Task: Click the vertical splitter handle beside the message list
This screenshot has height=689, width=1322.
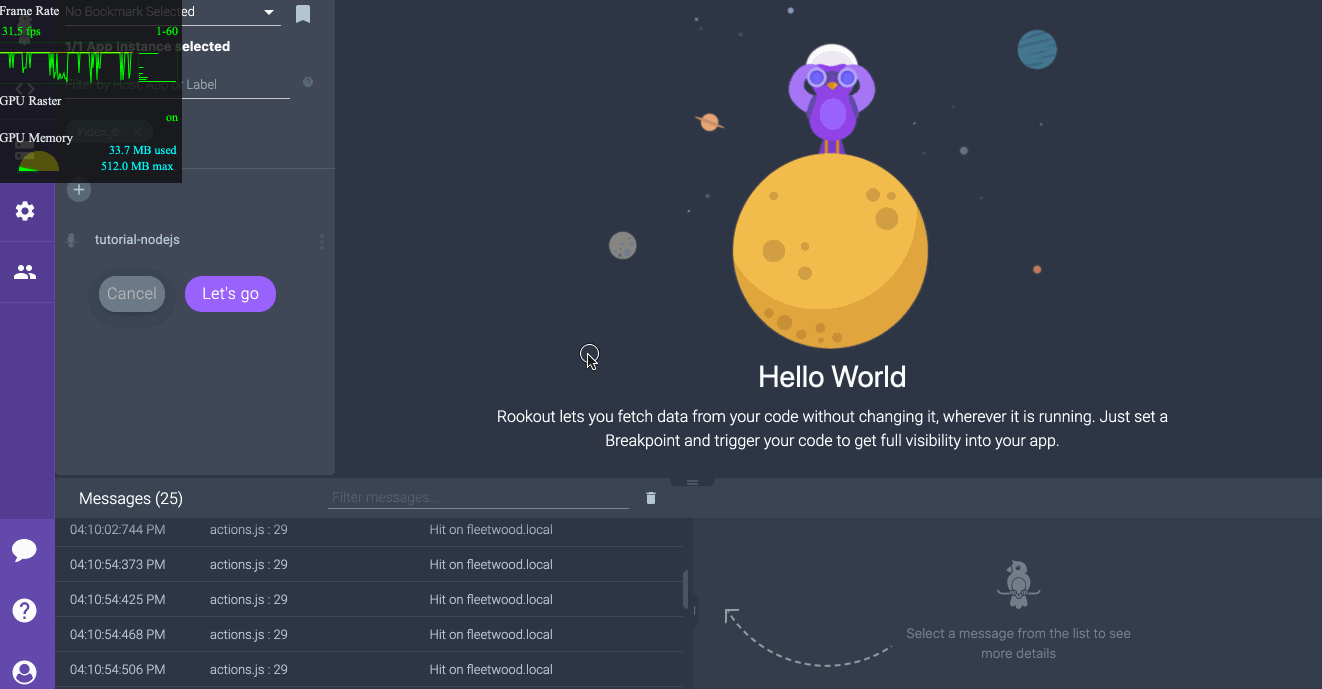Action: tap(693, 609)
